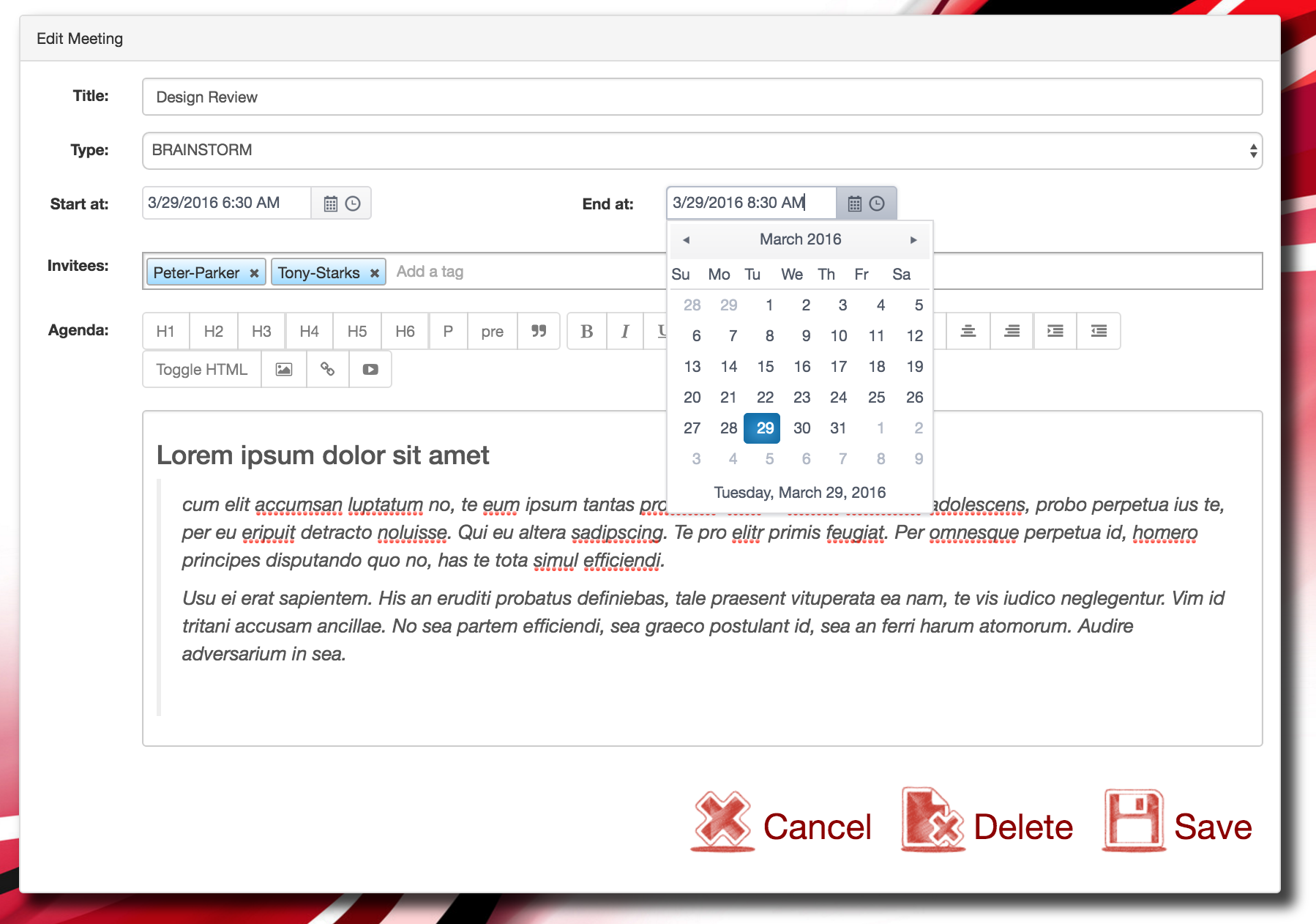
Task: Open the Start at calendar picker icon
Action: 331,204
